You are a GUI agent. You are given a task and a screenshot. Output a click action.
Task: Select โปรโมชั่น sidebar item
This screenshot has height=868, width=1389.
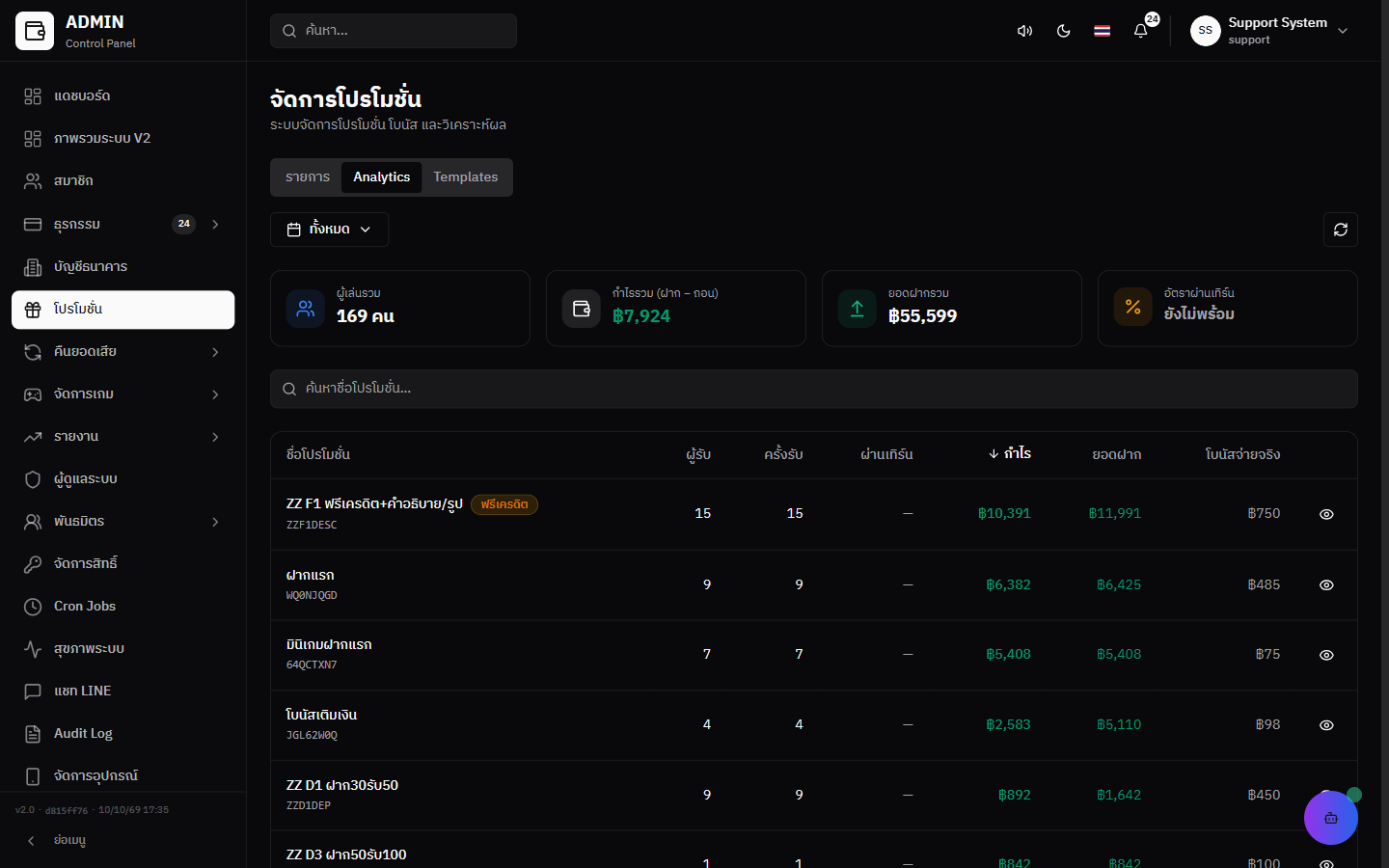point(123,310)
